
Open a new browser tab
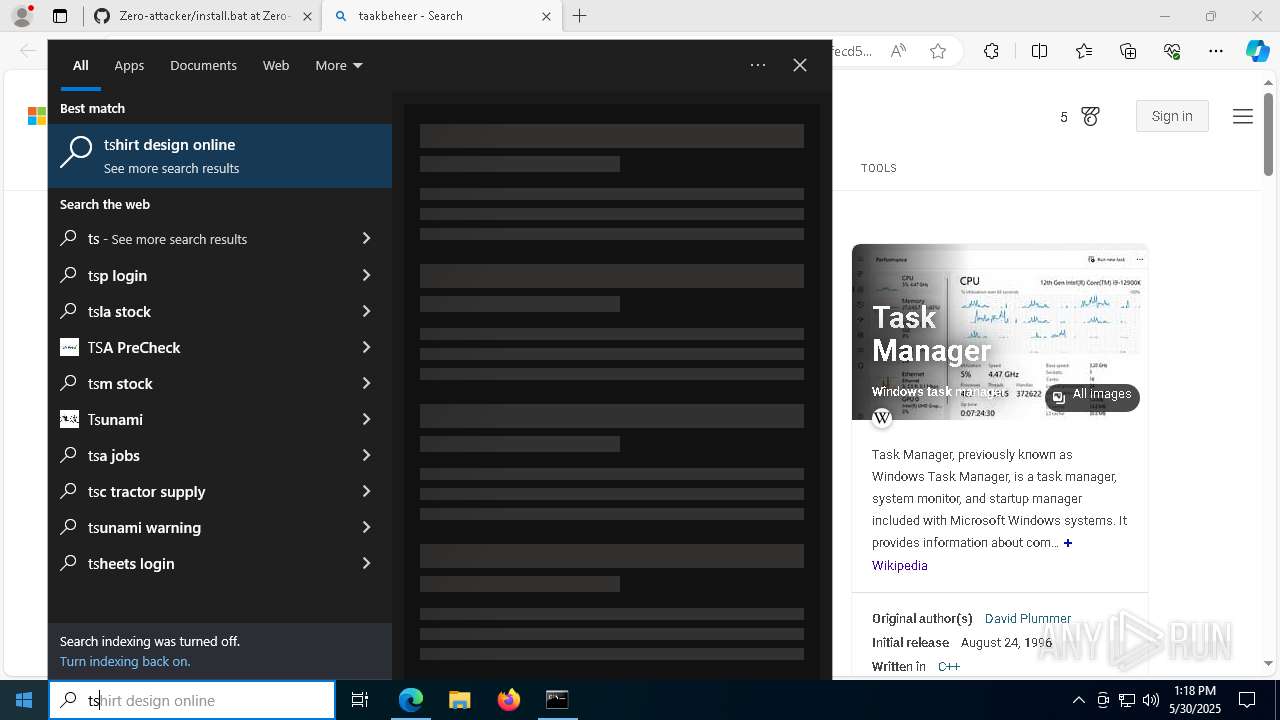pyautogui.click(x=579, y=16)
